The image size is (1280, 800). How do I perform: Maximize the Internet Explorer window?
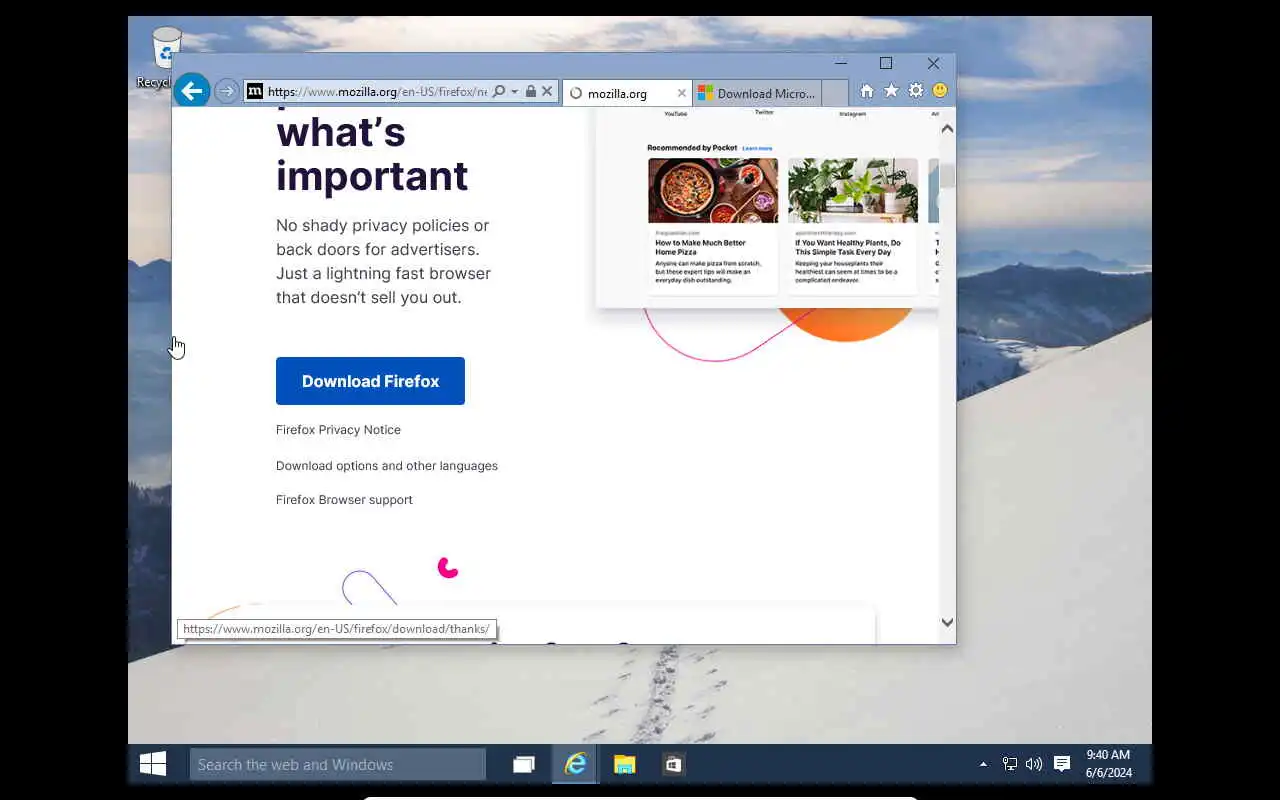[886, 63]
